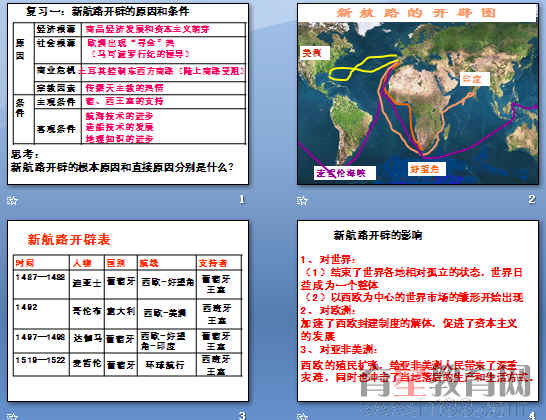This screenshot has height=420, width=546.
Task: Click the 麦哲伦 cell in the route table
Action: click(87, 364)
